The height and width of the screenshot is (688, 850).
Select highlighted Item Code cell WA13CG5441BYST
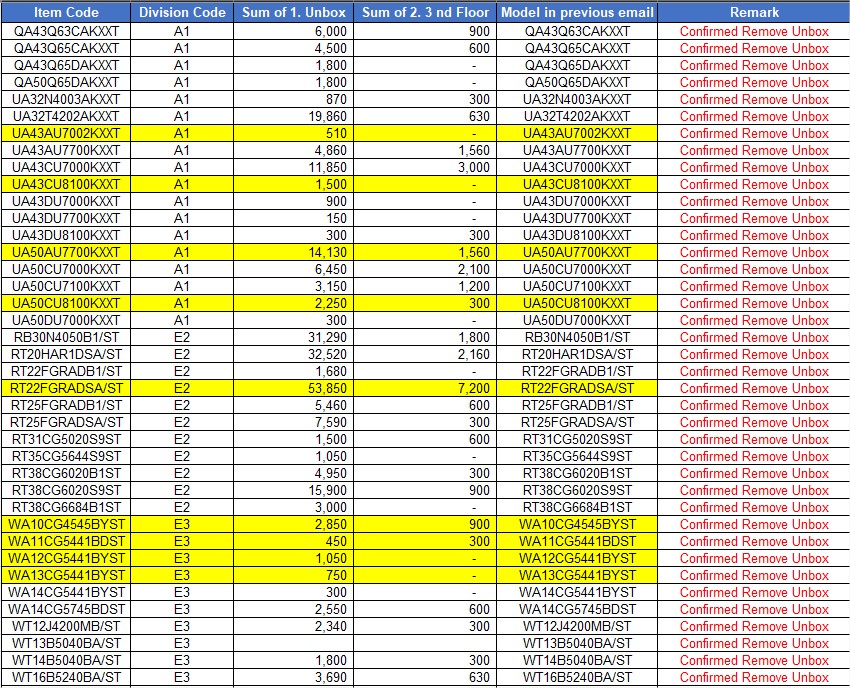[x=66, y=575]
